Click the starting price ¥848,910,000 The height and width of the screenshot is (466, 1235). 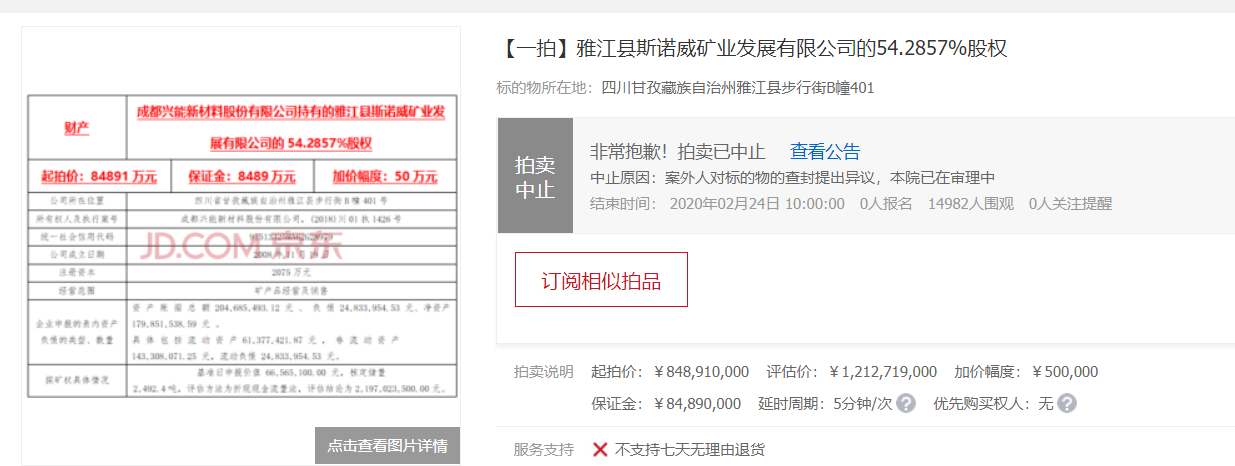[701, 372]
